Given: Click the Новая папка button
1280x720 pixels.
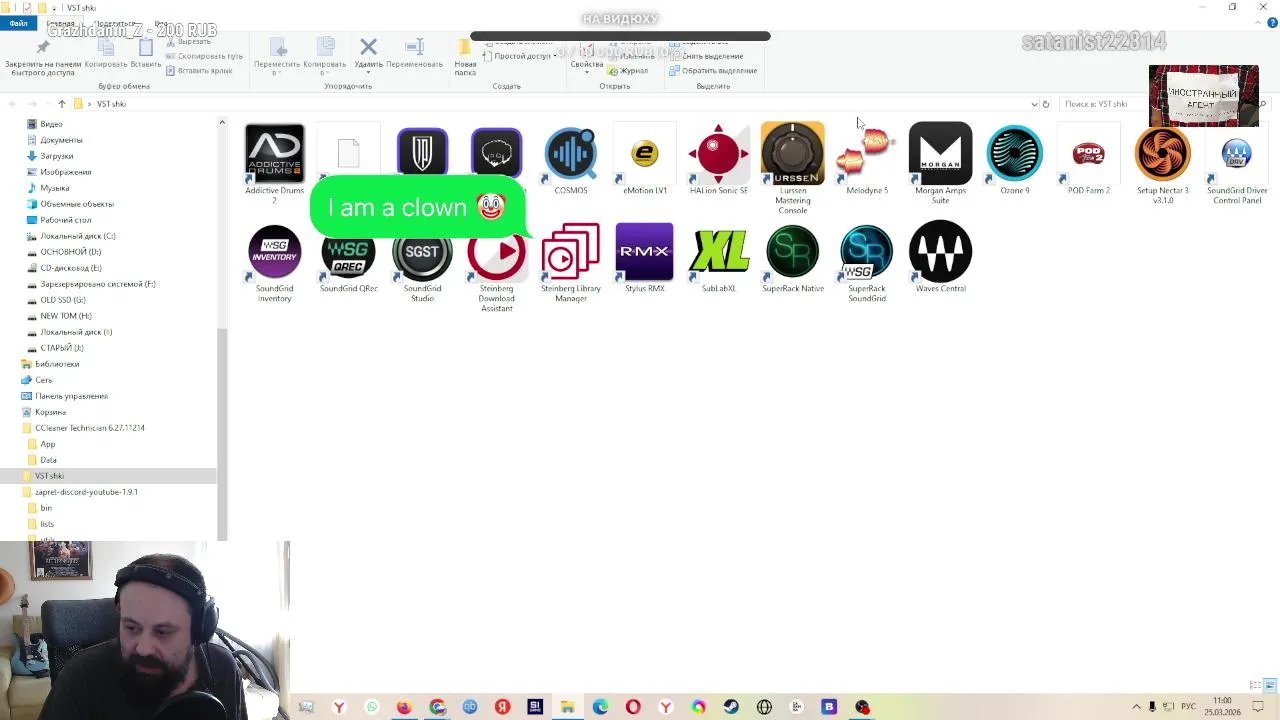Looking at the screenshot, I should tap(465, 57).
